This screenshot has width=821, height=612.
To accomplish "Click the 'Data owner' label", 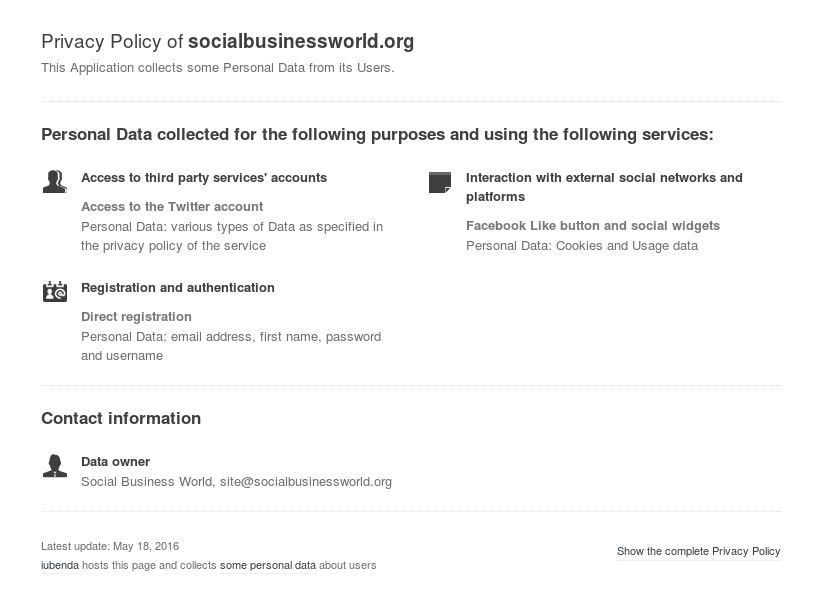I will [x=115, y=462].
